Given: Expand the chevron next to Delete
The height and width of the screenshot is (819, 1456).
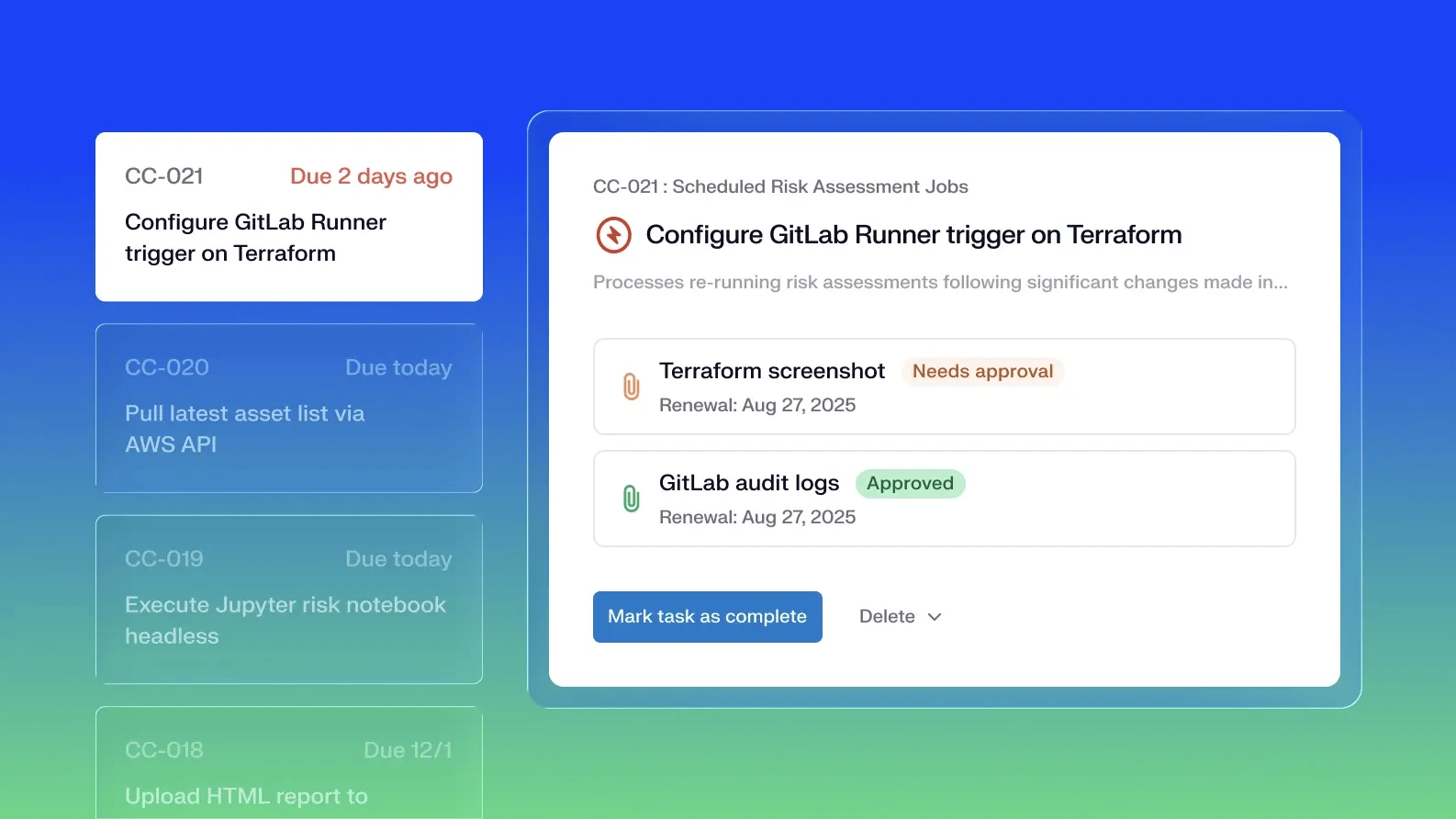Looking at the screenshot, I should (935, 617).
